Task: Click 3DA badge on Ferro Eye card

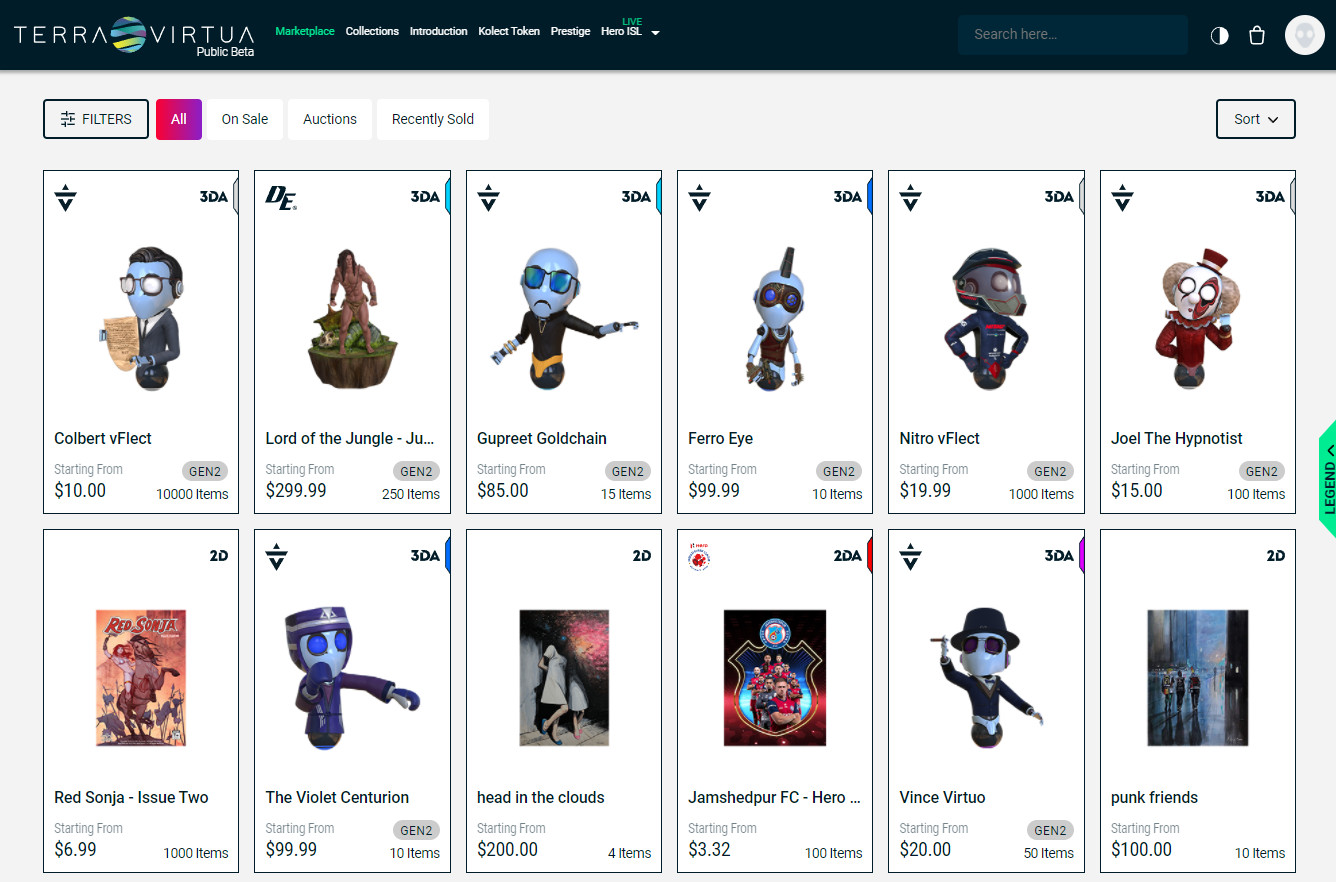Action: click(848, 197)
